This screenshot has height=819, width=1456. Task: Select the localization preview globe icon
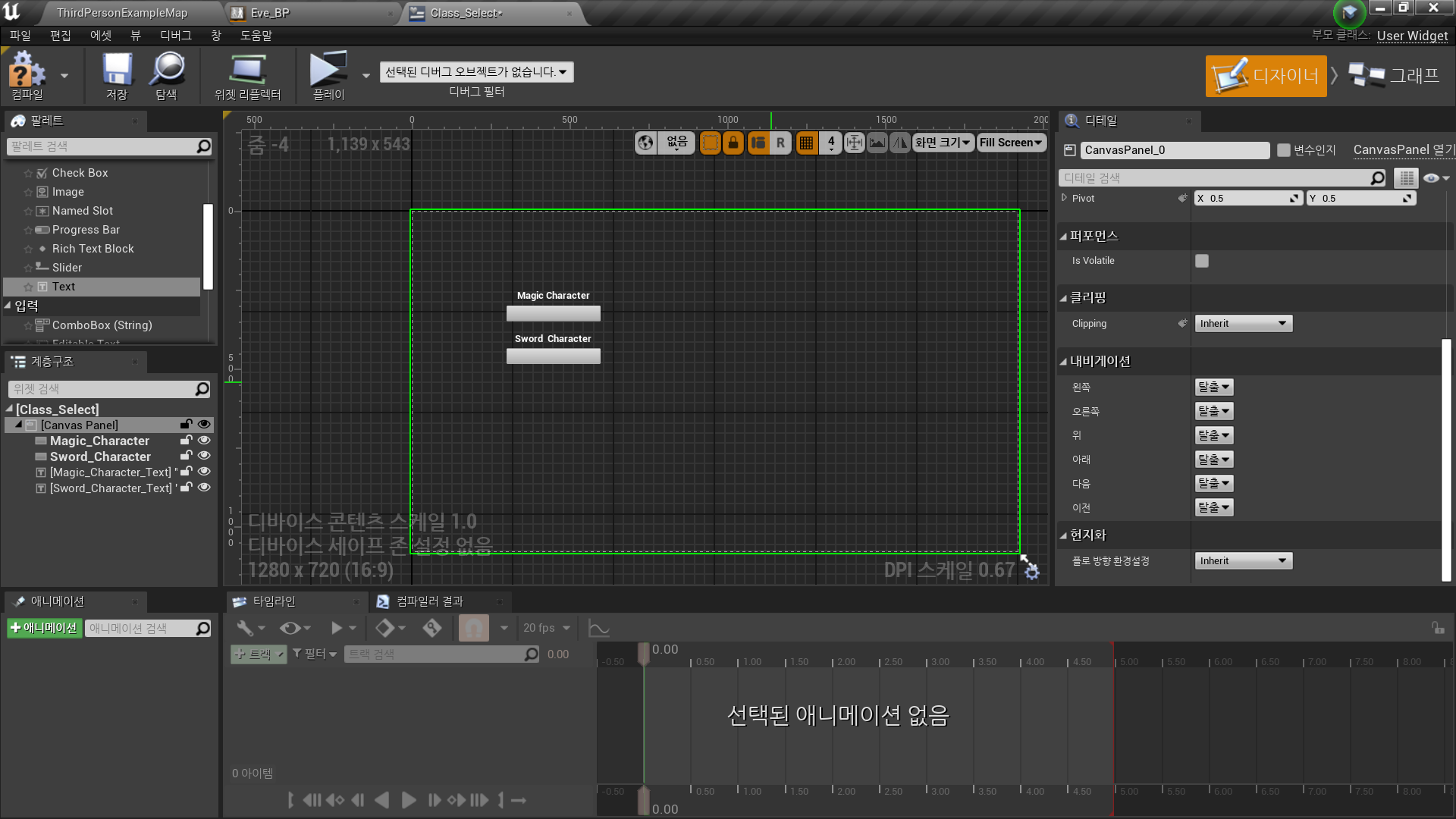tap(645, 143)
